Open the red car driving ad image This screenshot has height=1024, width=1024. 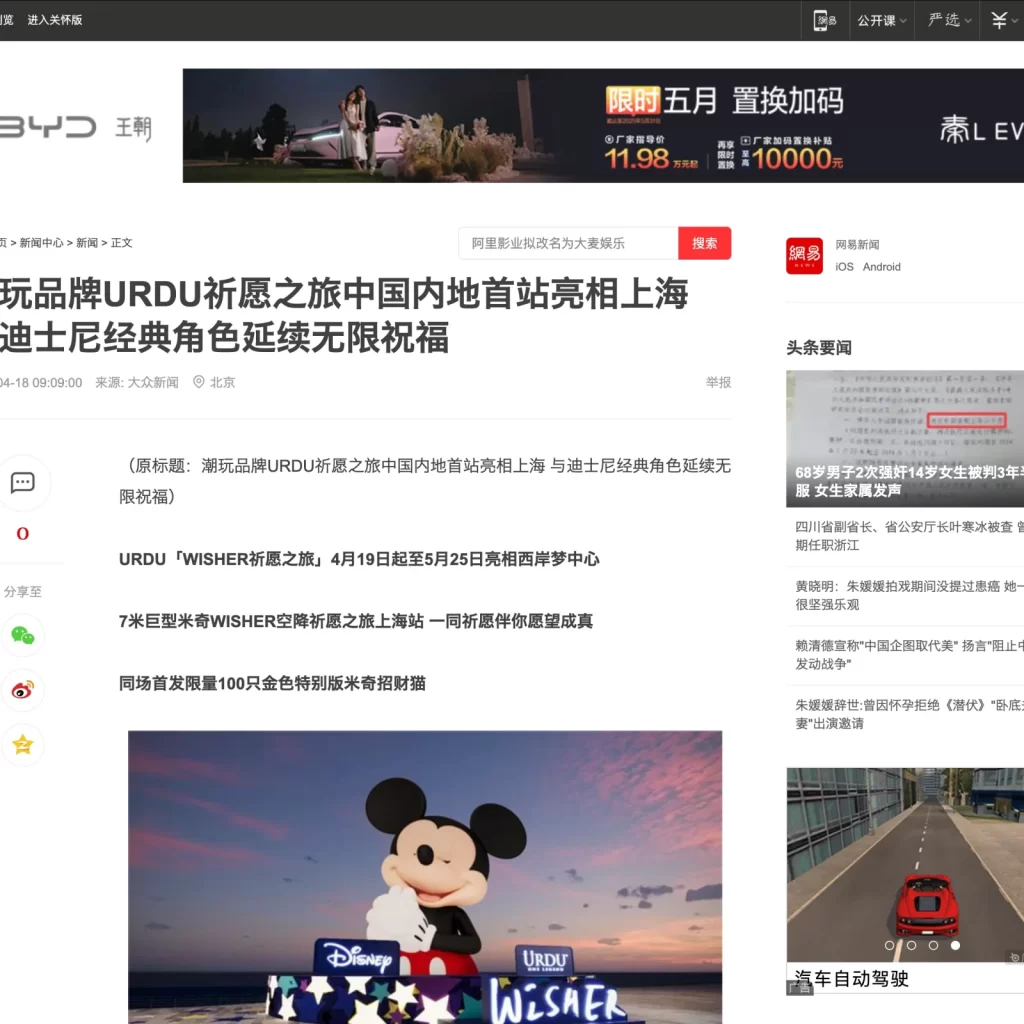[x=904, y=865]
